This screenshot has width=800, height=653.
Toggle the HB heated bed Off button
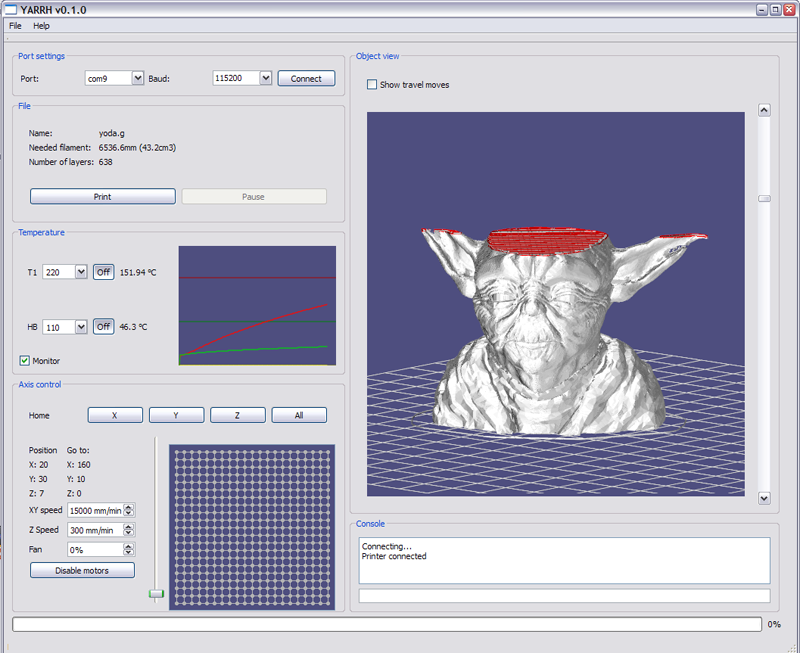(x=103, y=326)
